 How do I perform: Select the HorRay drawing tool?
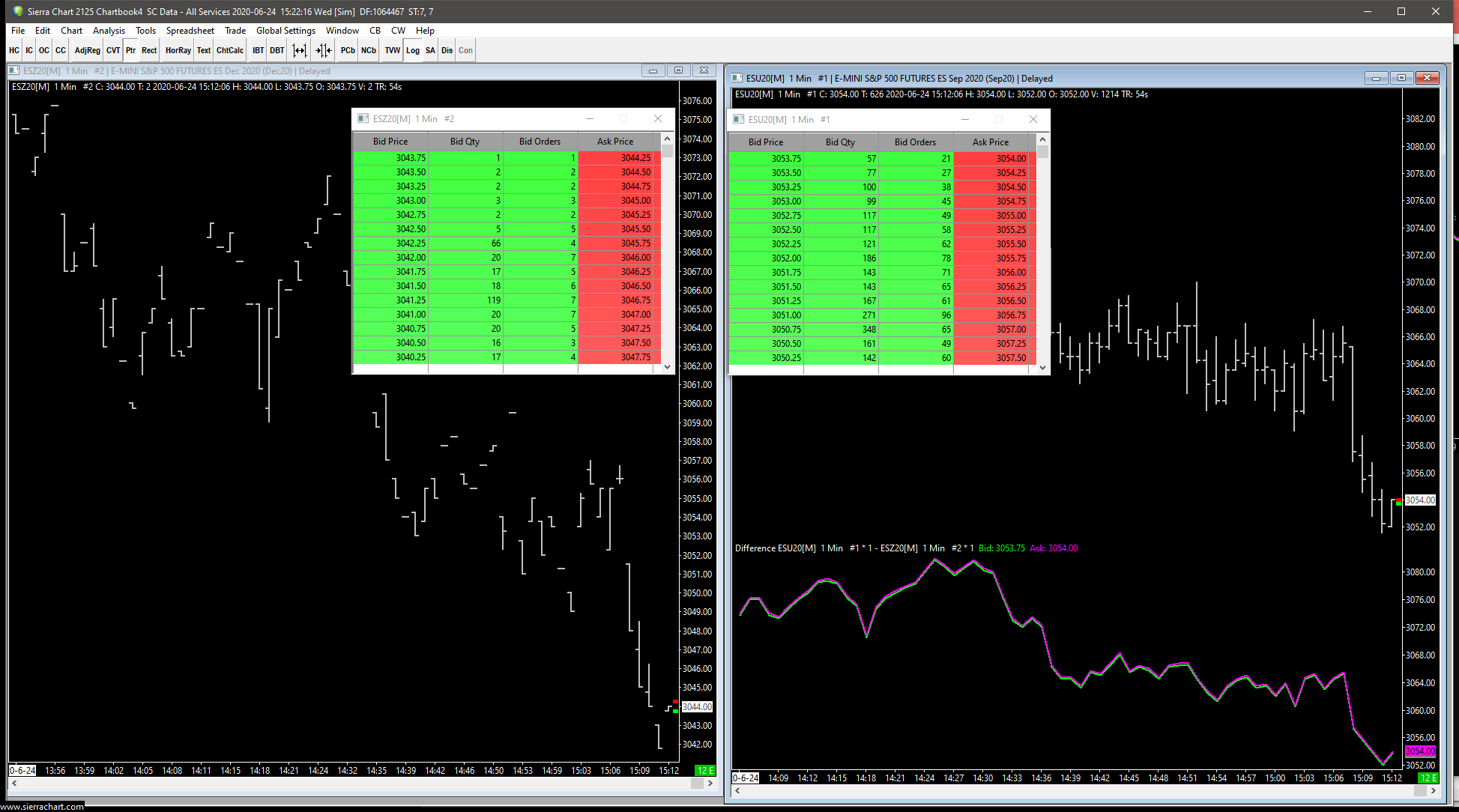178,50
